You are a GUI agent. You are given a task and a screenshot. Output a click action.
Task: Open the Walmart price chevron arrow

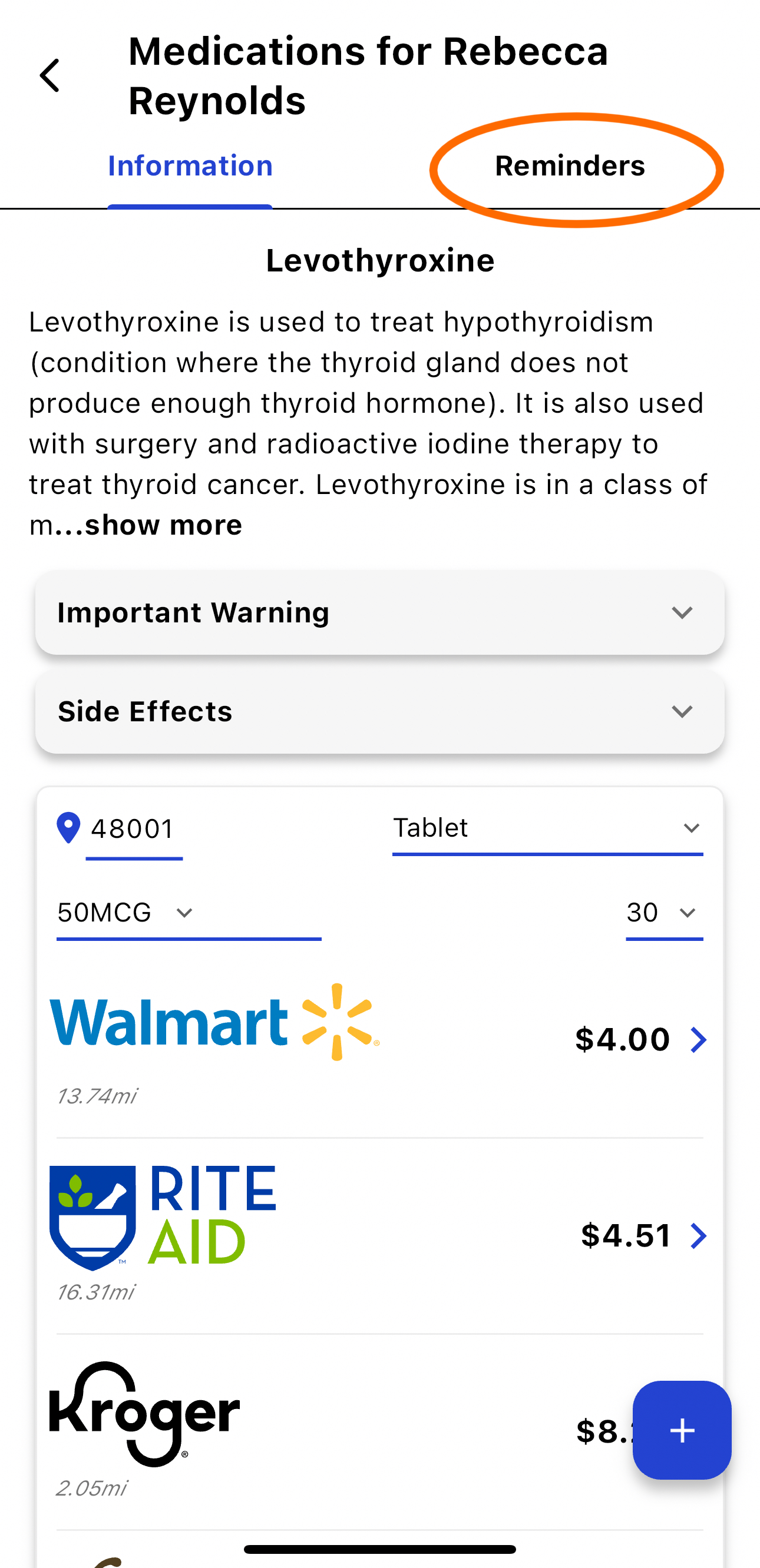point(699,1040)
